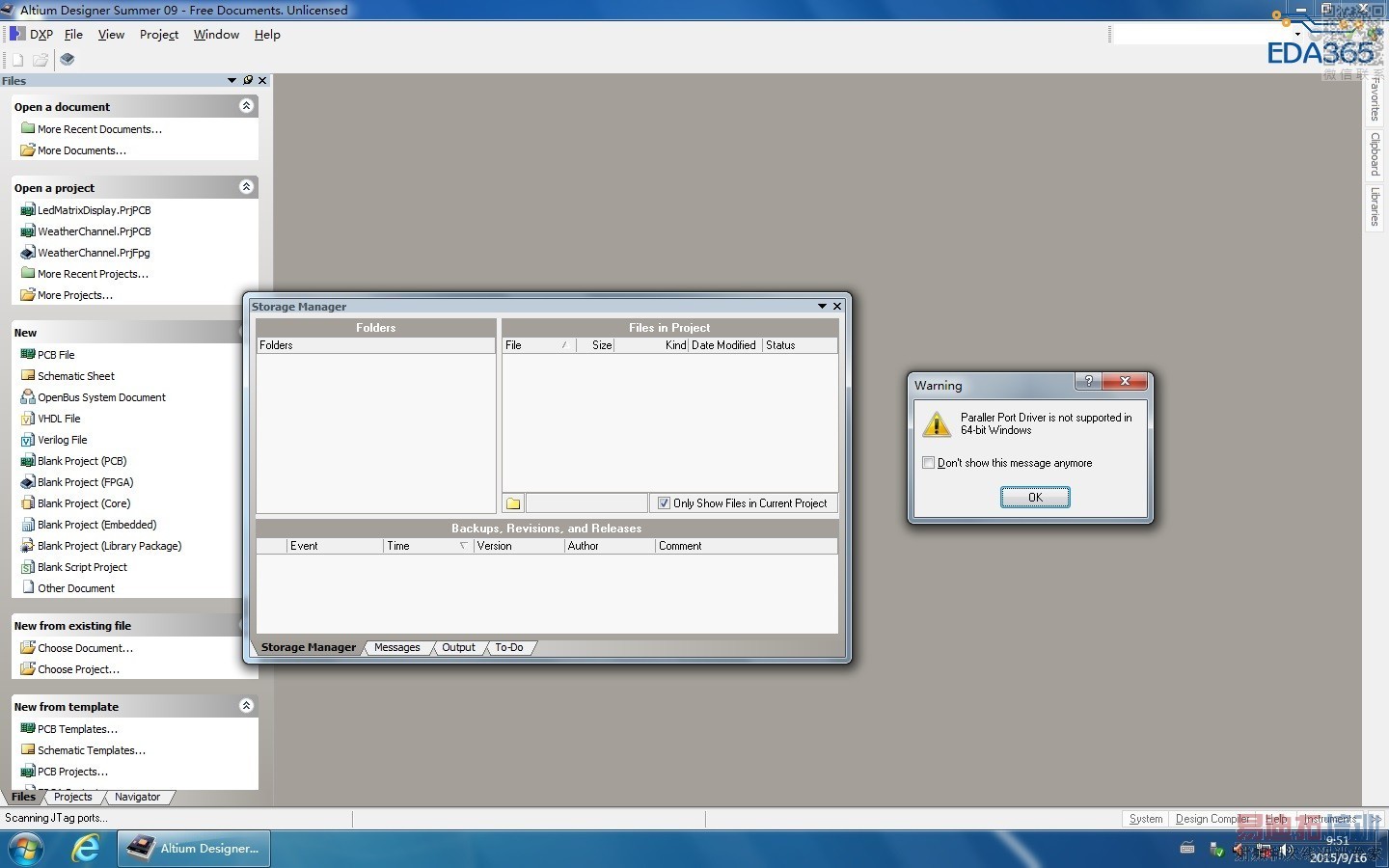Screen dimensions: 1389x868
Task: Click the VHDL File icon
Action: [28, 418]
